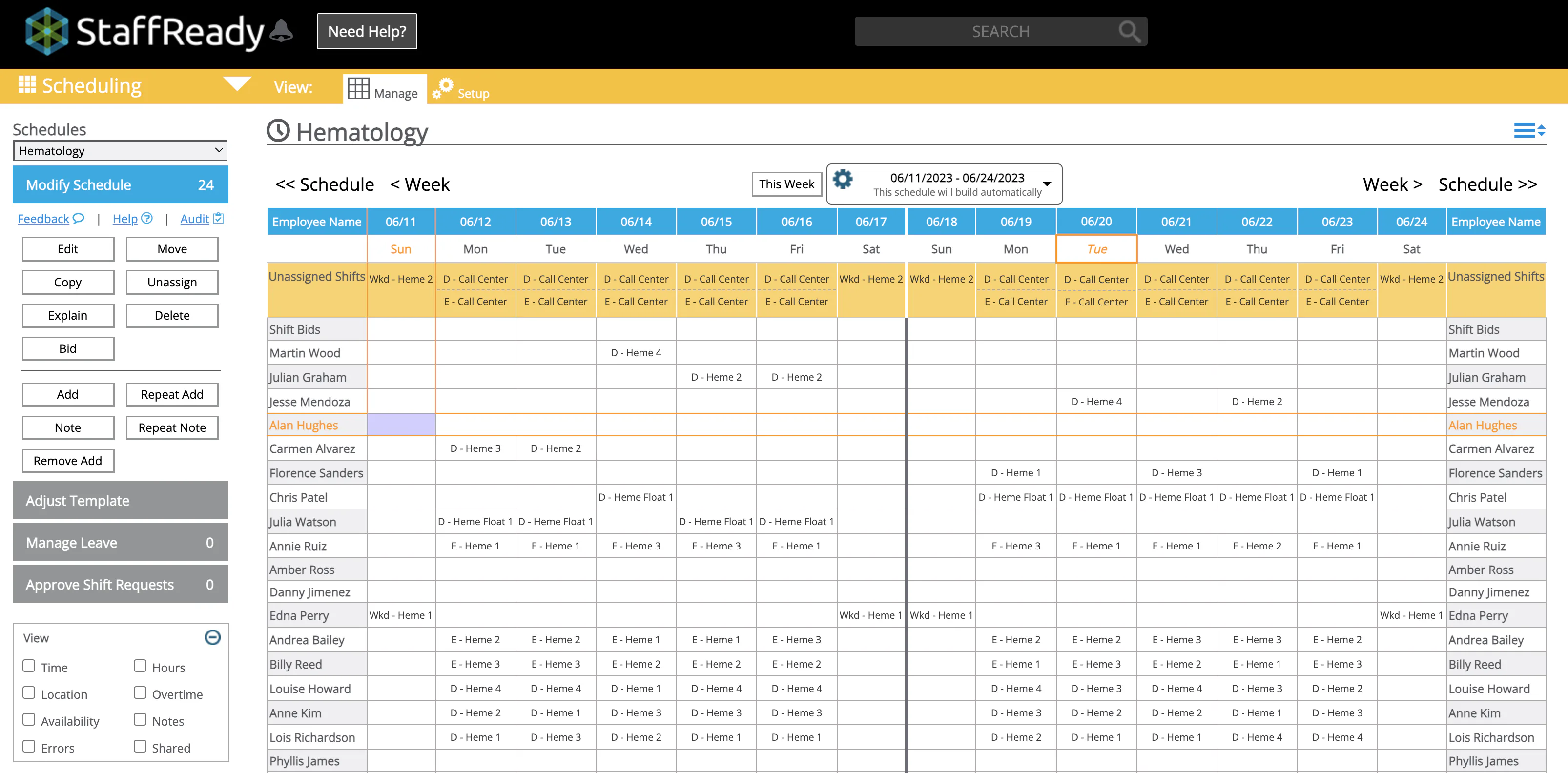Click the This Week button

click(x=786, y=184)
